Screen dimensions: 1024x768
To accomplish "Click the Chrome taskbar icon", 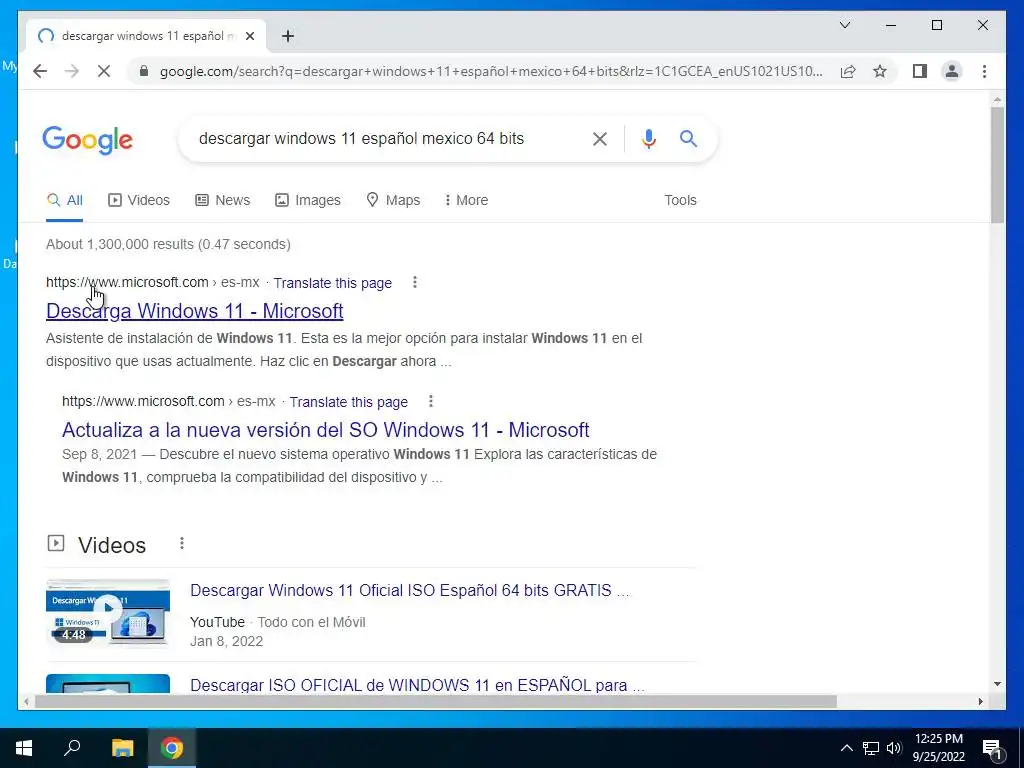I will tap(172, 748).
